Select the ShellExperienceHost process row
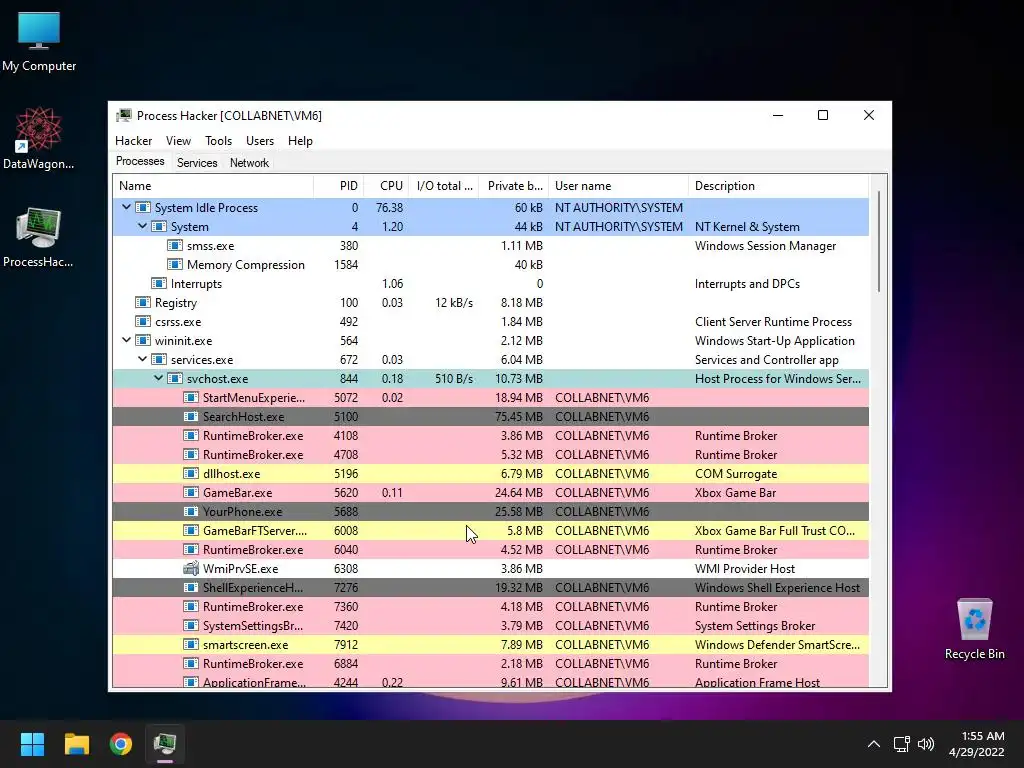The image size is (1024, 768). (x=490, y=587)
